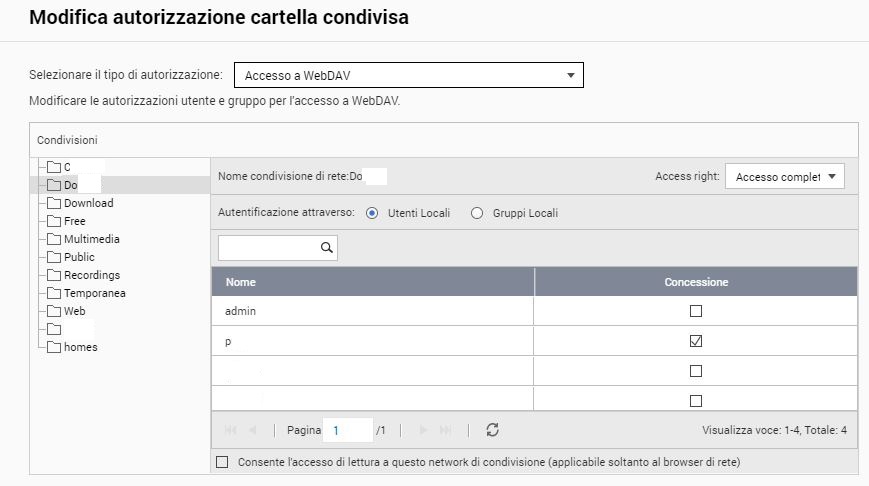Select the Multimedia folder icon
Viewport: 869px width, 486px height.
click(54, 239)
